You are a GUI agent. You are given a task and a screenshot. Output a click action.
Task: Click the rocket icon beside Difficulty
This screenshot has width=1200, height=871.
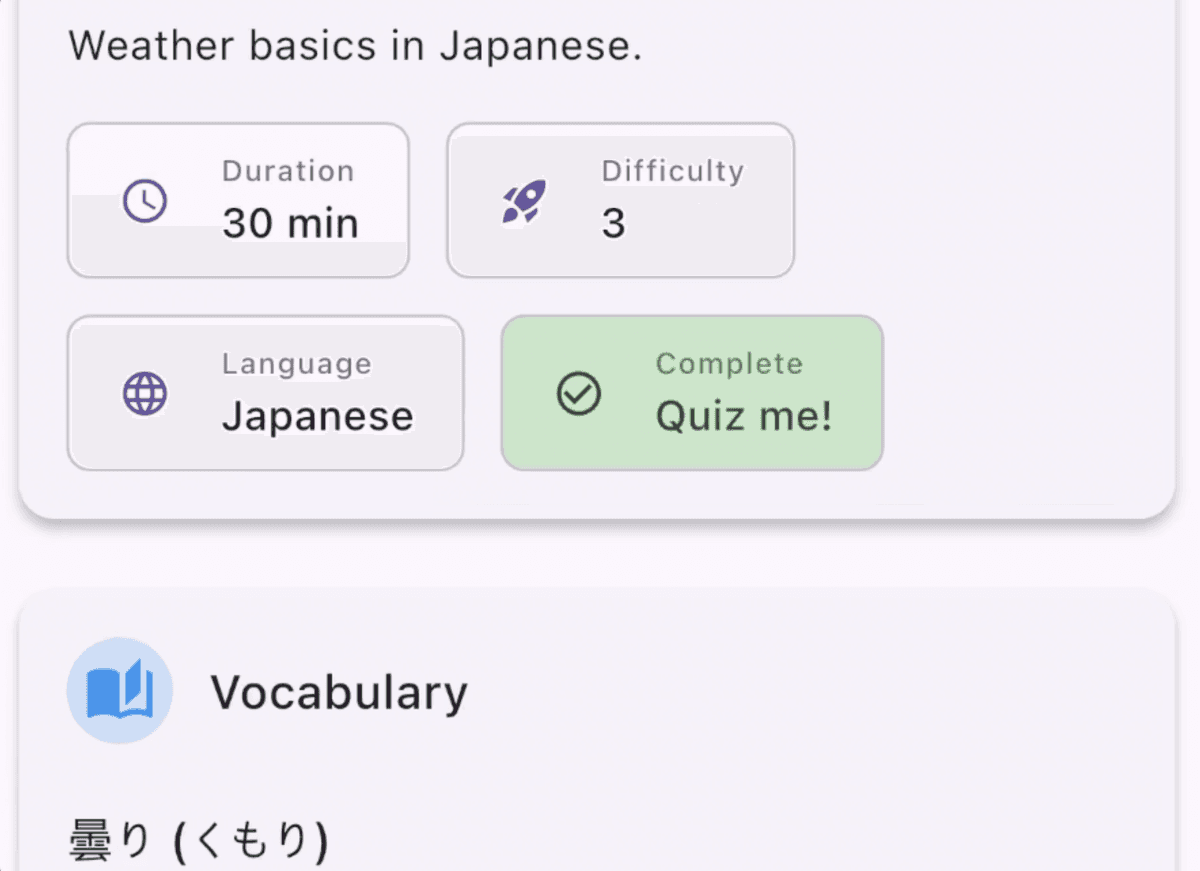pos(524,201)
